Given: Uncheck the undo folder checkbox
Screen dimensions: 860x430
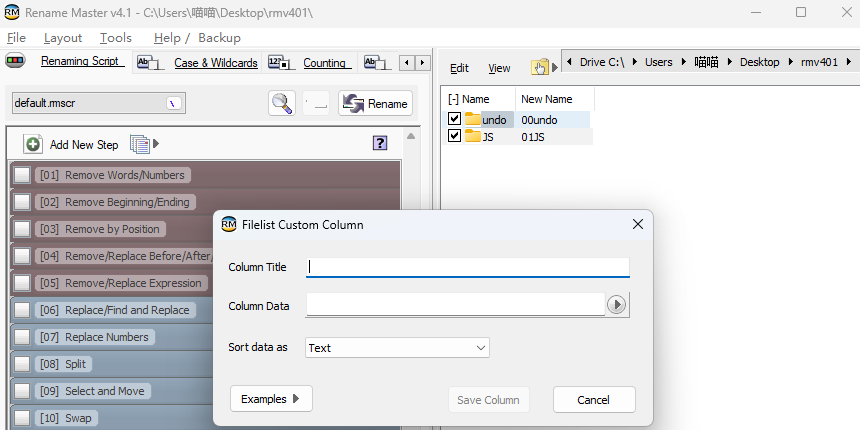Looking at the screenshot, I should click(x=455, y=119).
